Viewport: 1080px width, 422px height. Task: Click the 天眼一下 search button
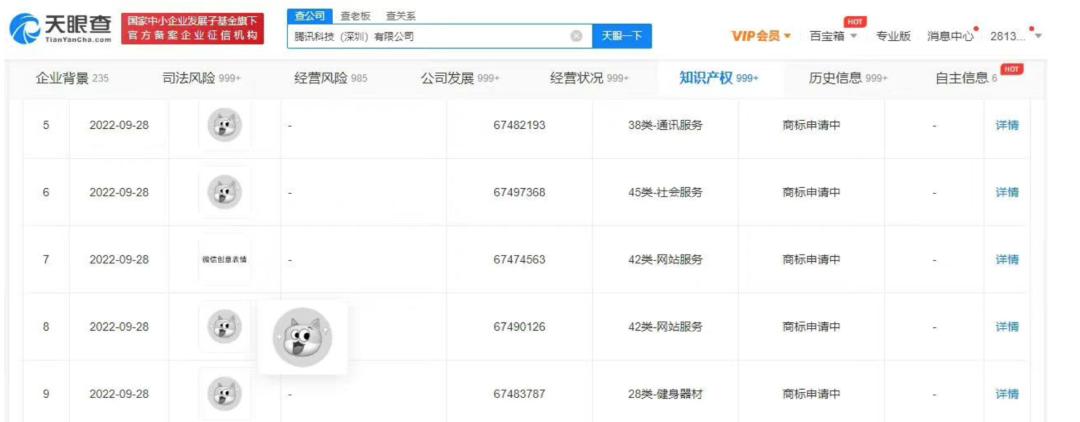click(x=621, y=36)
